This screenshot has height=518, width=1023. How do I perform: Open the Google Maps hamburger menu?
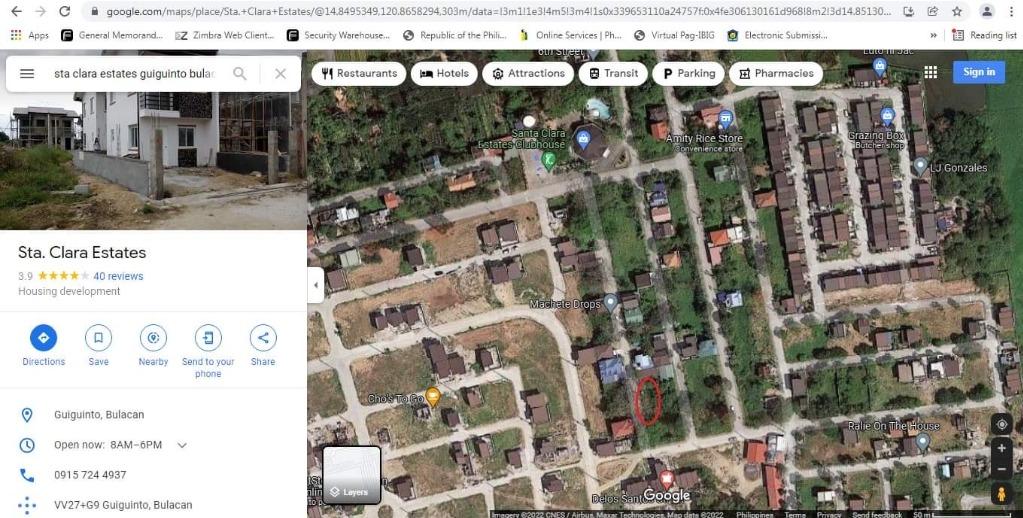[27, 74]
